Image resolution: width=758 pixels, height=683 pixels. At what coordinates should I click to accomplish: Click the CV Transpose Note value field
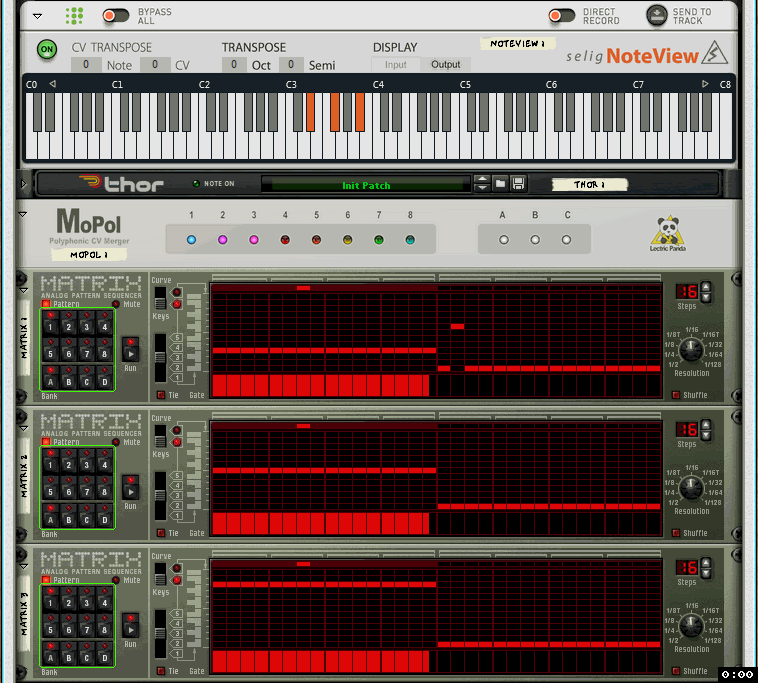[x=86, y=65]
